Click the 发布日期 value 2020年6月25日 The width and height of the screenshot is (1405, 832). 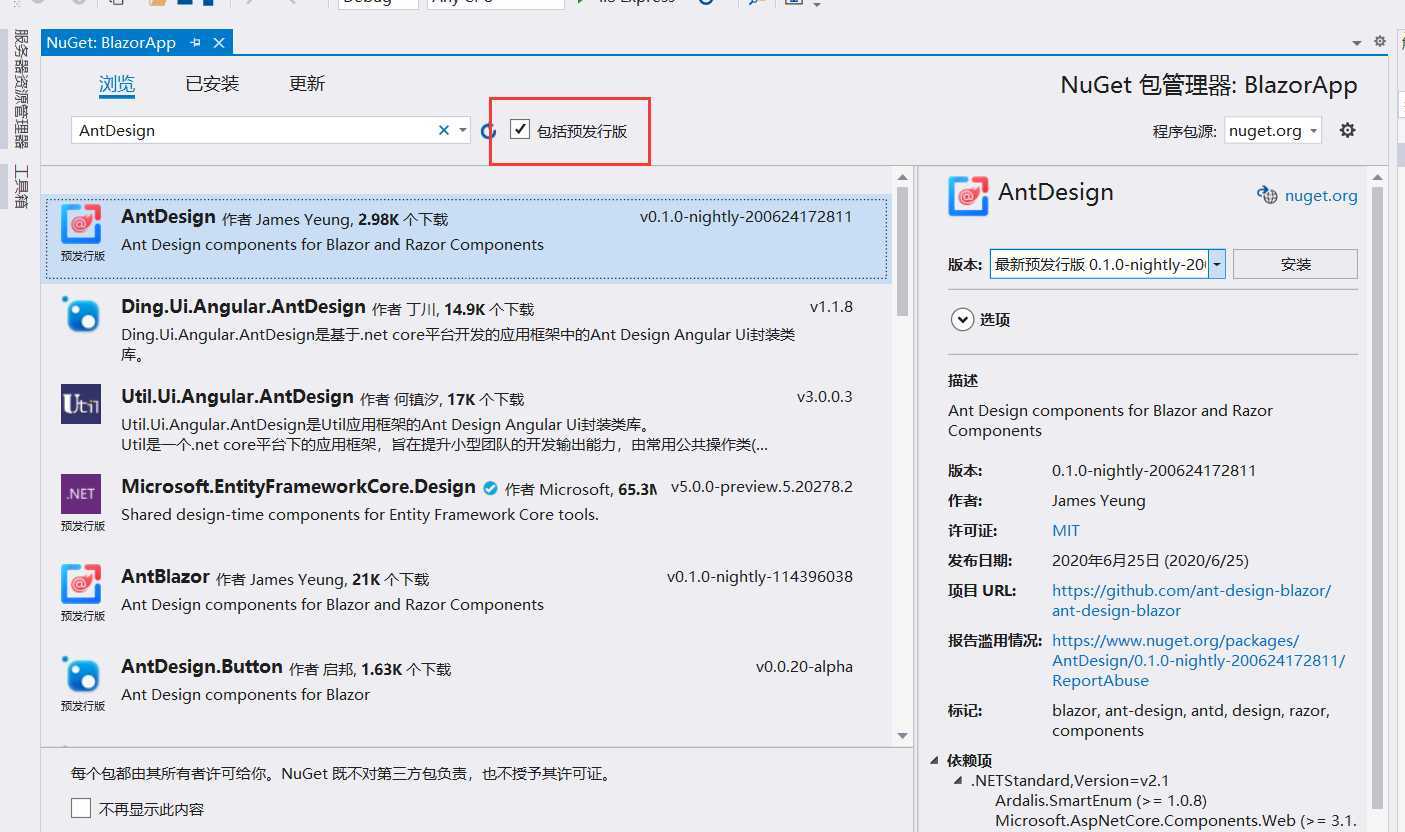(1150, 560)
